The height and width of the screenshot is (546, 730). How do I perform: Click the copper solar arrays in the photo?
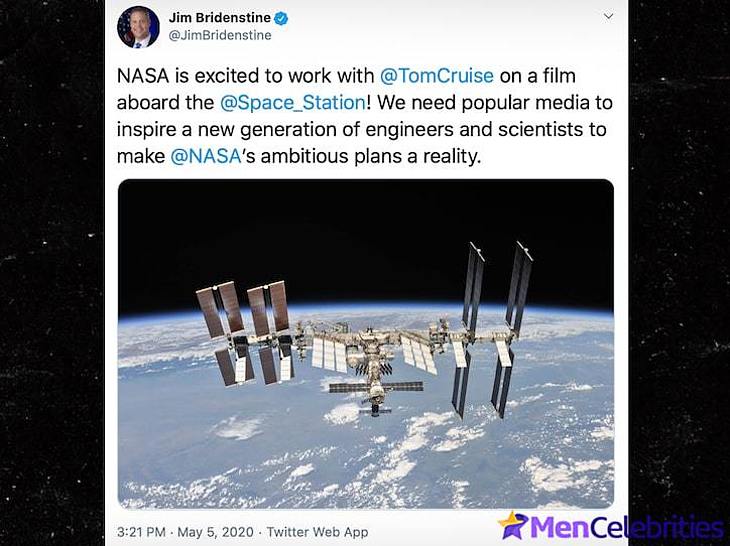[244, 332]
